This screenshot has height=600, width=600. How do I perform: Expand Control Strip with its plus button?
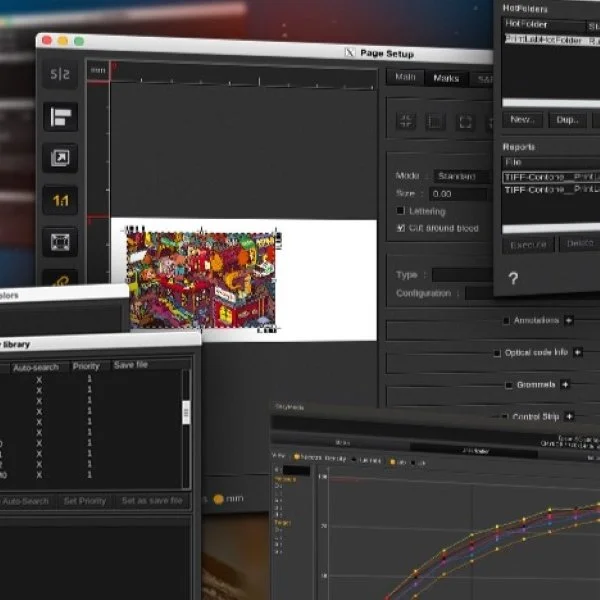[569, 416]
